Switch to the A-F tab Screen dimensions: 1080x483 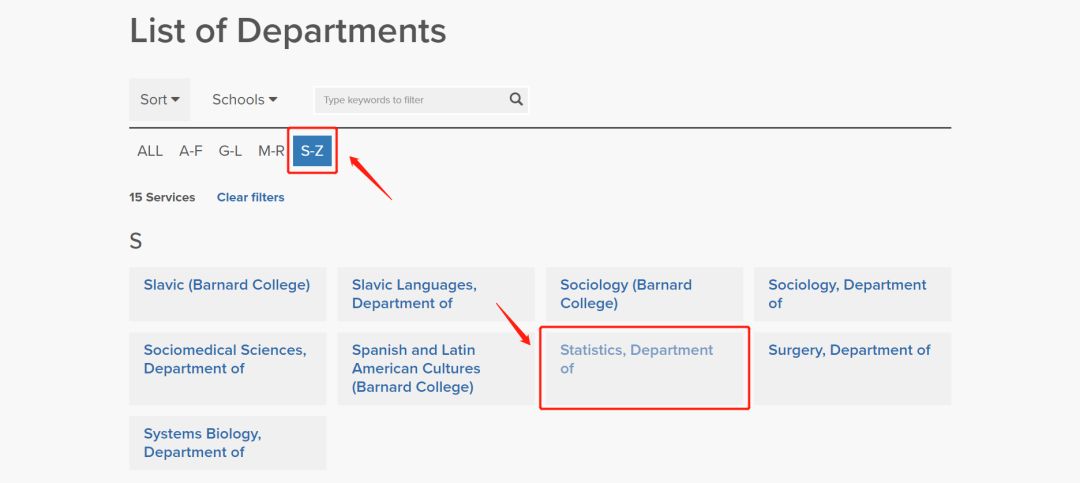pyautogui.click(x=191, y=151)
